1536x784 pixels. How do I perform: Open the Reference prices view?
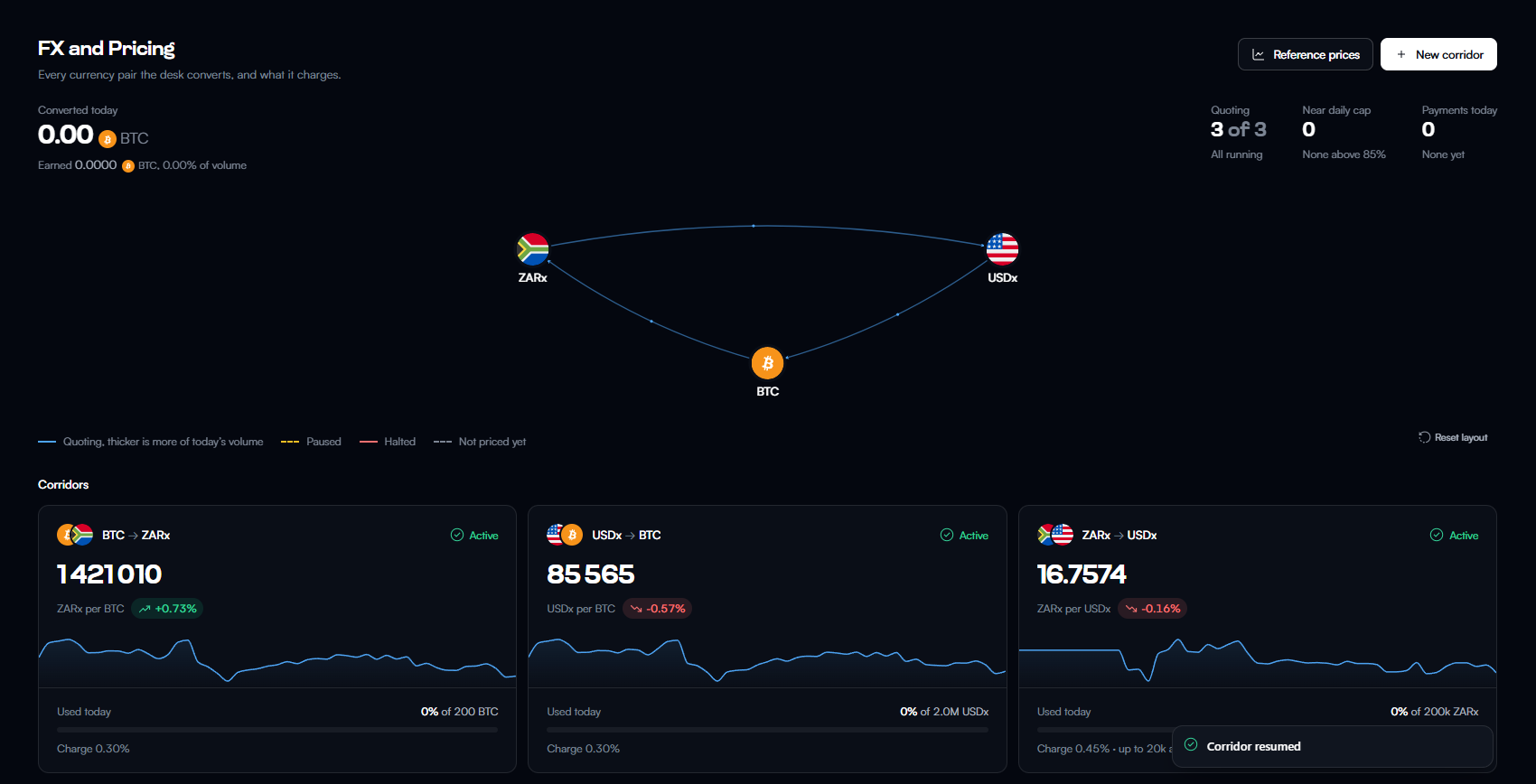click(1306, 54)
